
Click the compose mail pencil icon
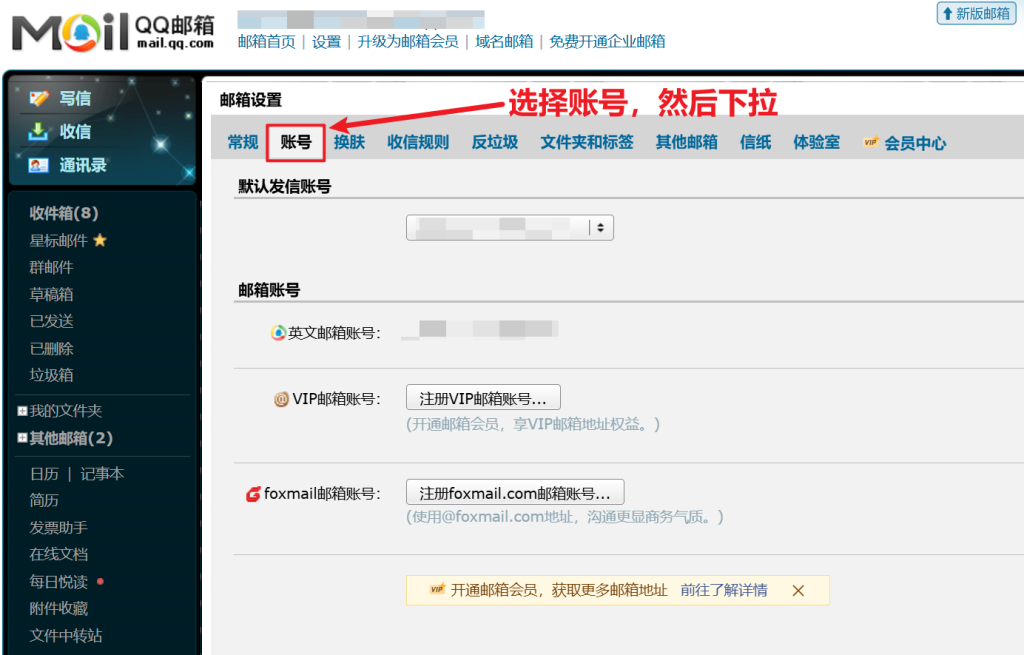point(39,98)
